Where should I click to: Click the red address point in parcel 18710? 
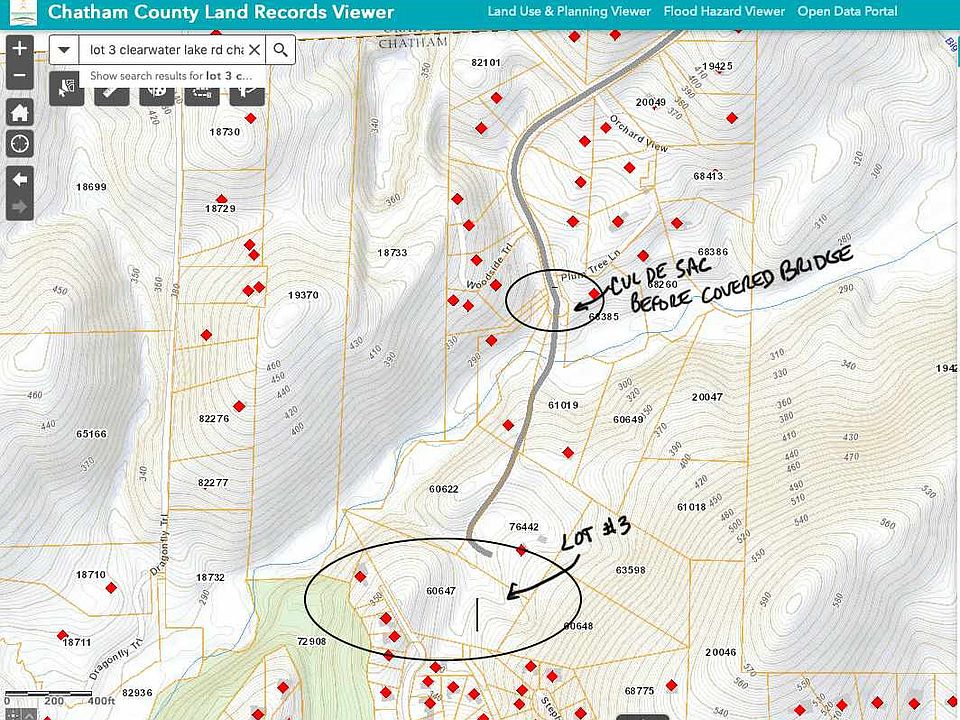click(x=111, y=588)
